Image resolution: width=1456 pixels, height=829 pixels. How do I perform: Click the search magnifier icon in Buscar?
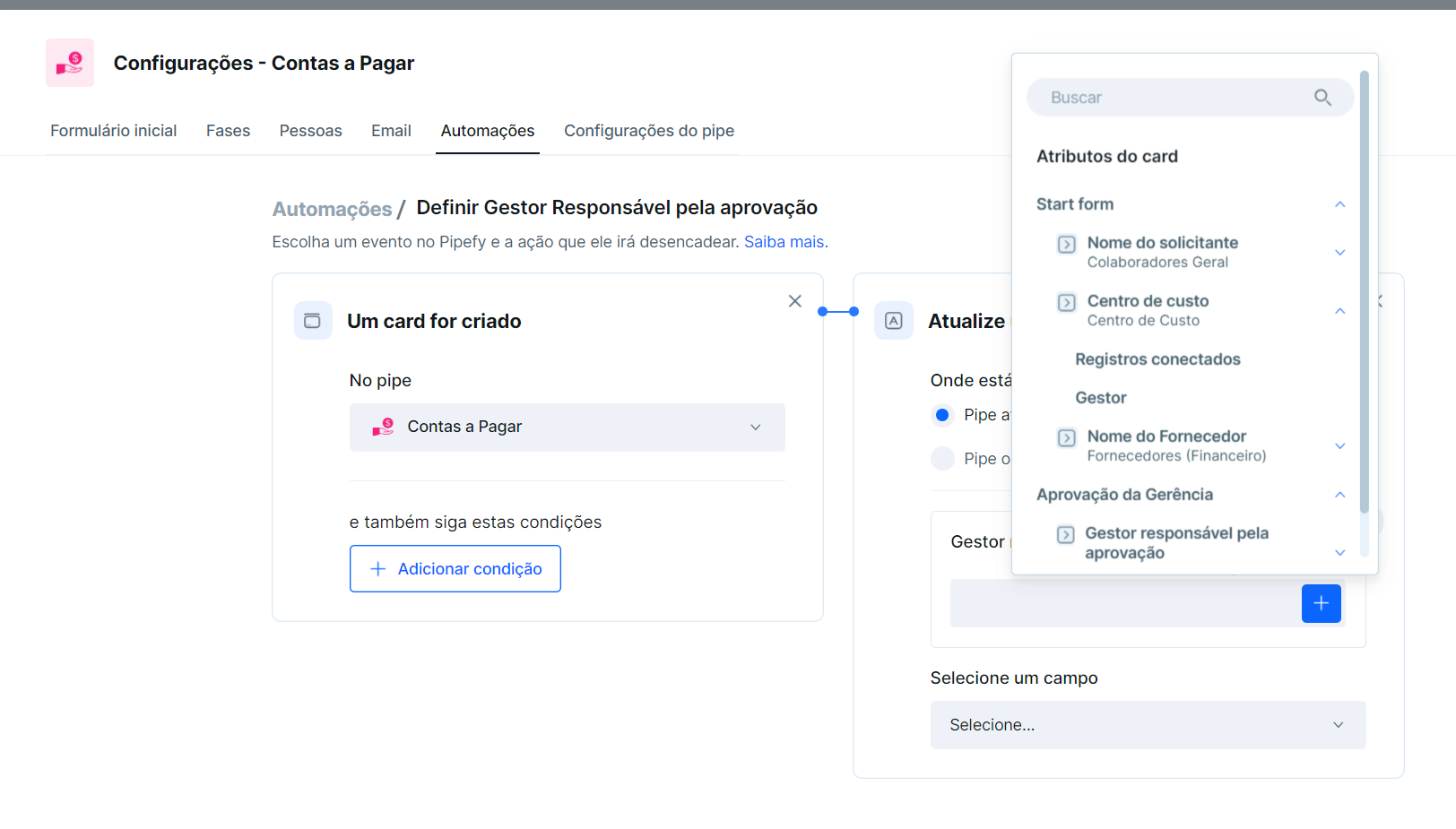[x=1322, y=98]
